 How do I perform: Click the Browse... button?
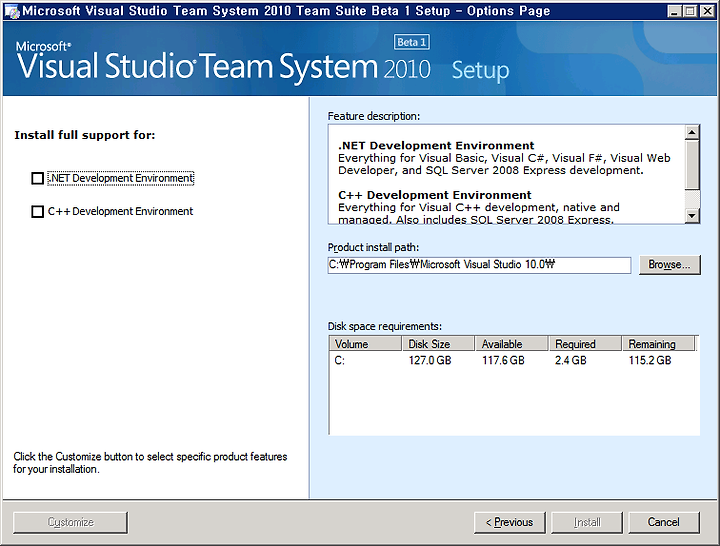669,265
